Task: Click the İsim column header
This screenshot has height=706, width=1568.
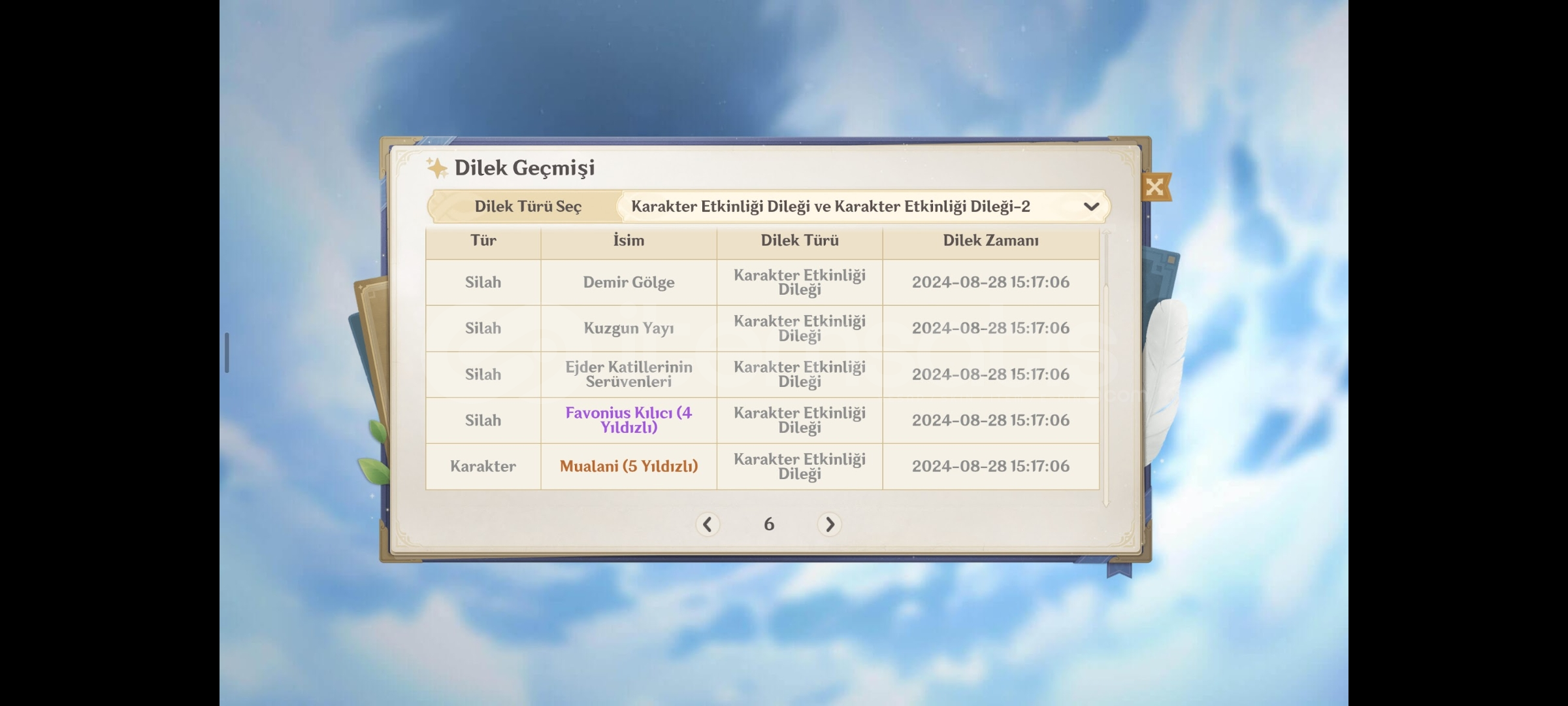Action: point(629,241)
